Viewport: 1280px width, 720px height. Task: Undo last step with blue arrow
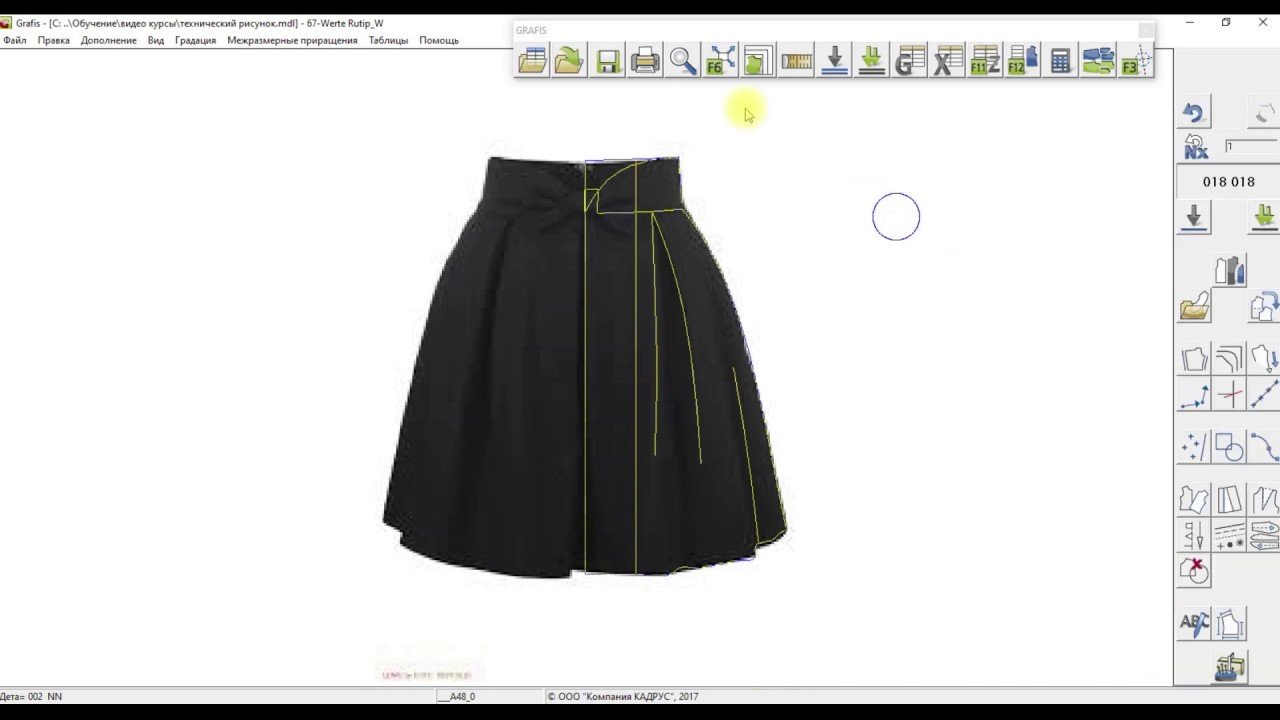(x=1193, y=113)
